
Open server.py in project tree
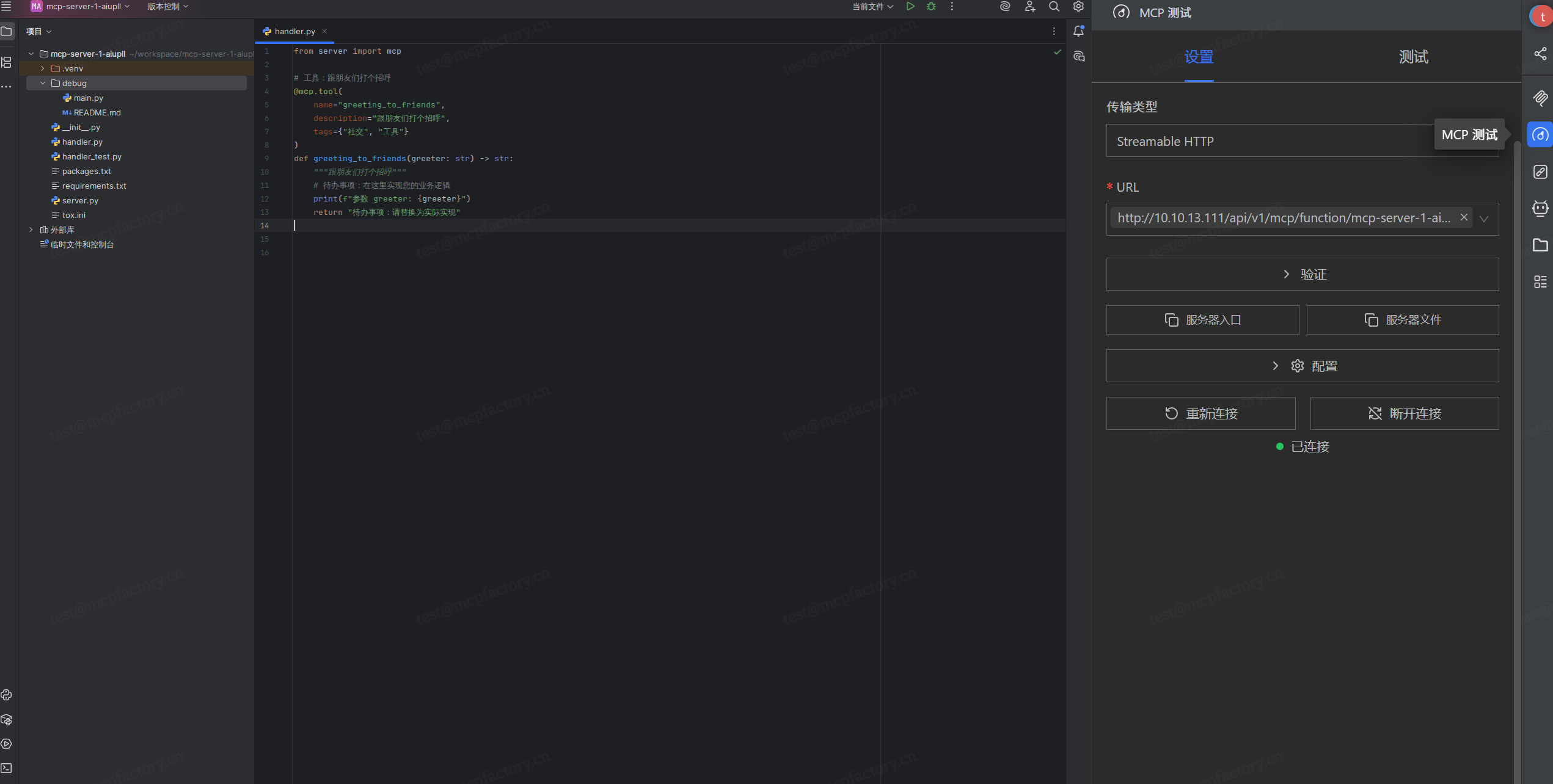click(x=80, y=200)
